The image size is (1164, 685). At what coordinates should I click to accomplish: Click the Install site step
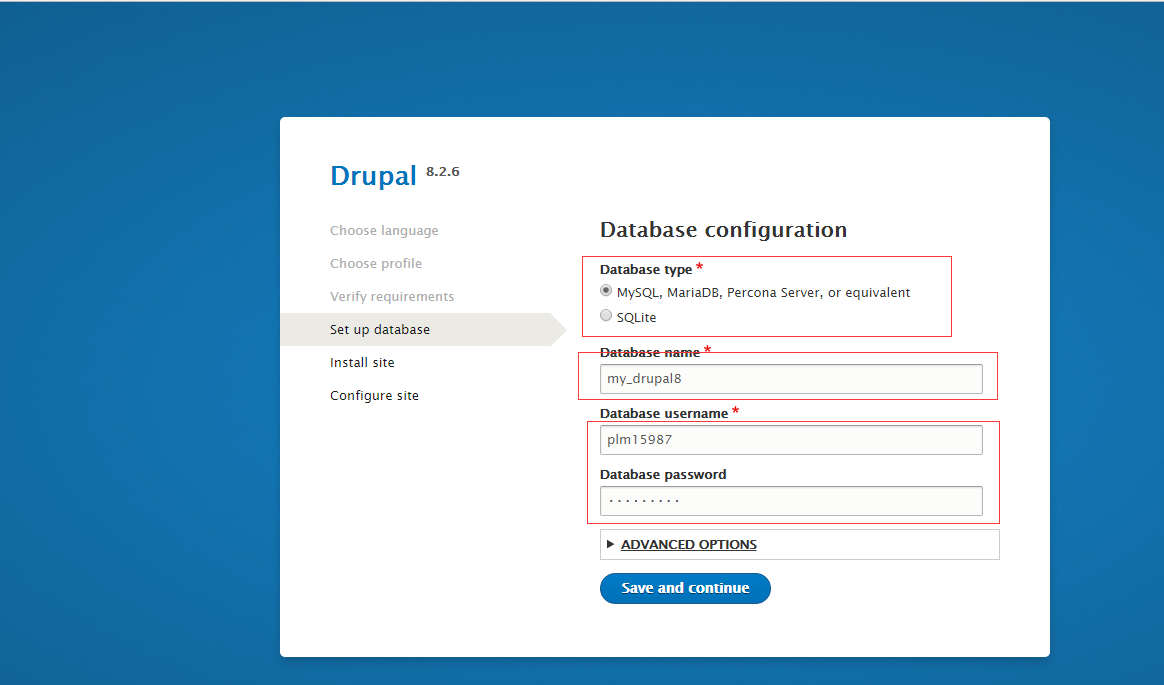pyautogui.click(x=362, y=362)
